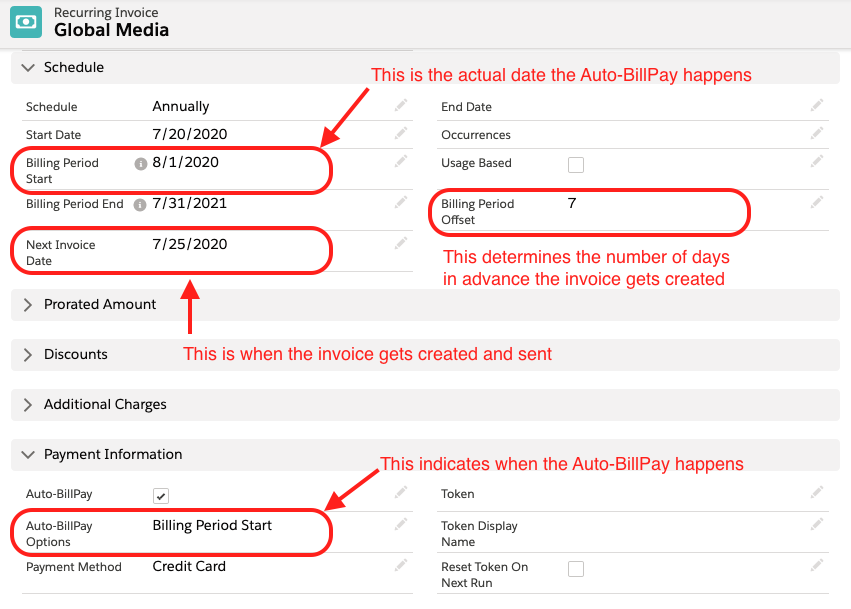The image size is (851, 609).
Task: Uncheck the Auto-BillPay checkbox
Action: tap(161, 495)
